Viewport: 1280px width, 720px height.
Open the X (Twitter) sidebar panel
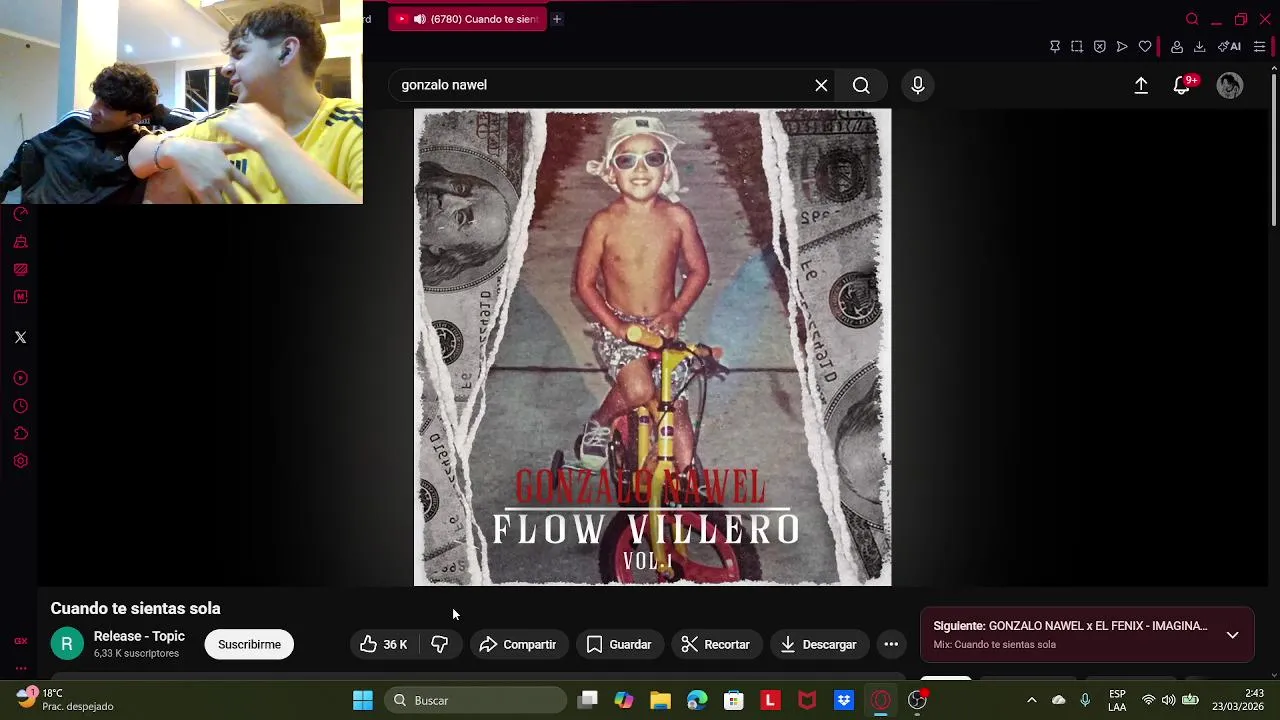coord(20,337)
